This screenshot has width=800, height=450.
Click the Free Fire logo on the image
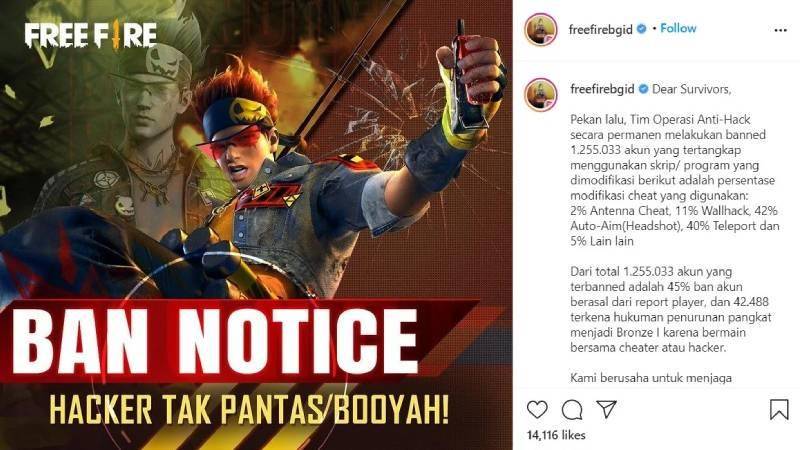tap(91, 35)
